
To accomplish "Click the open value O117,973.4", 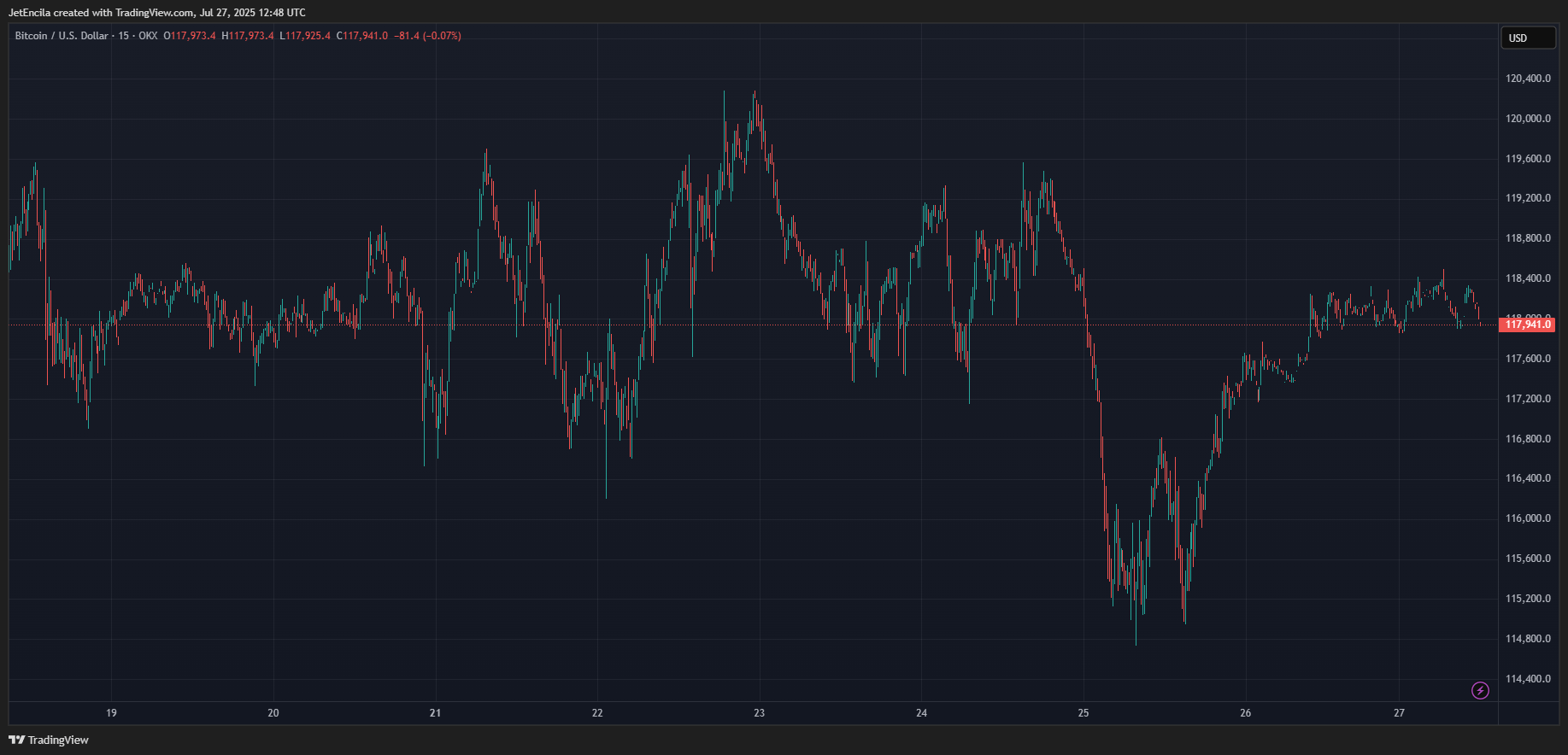I will (x=190, y=36).
